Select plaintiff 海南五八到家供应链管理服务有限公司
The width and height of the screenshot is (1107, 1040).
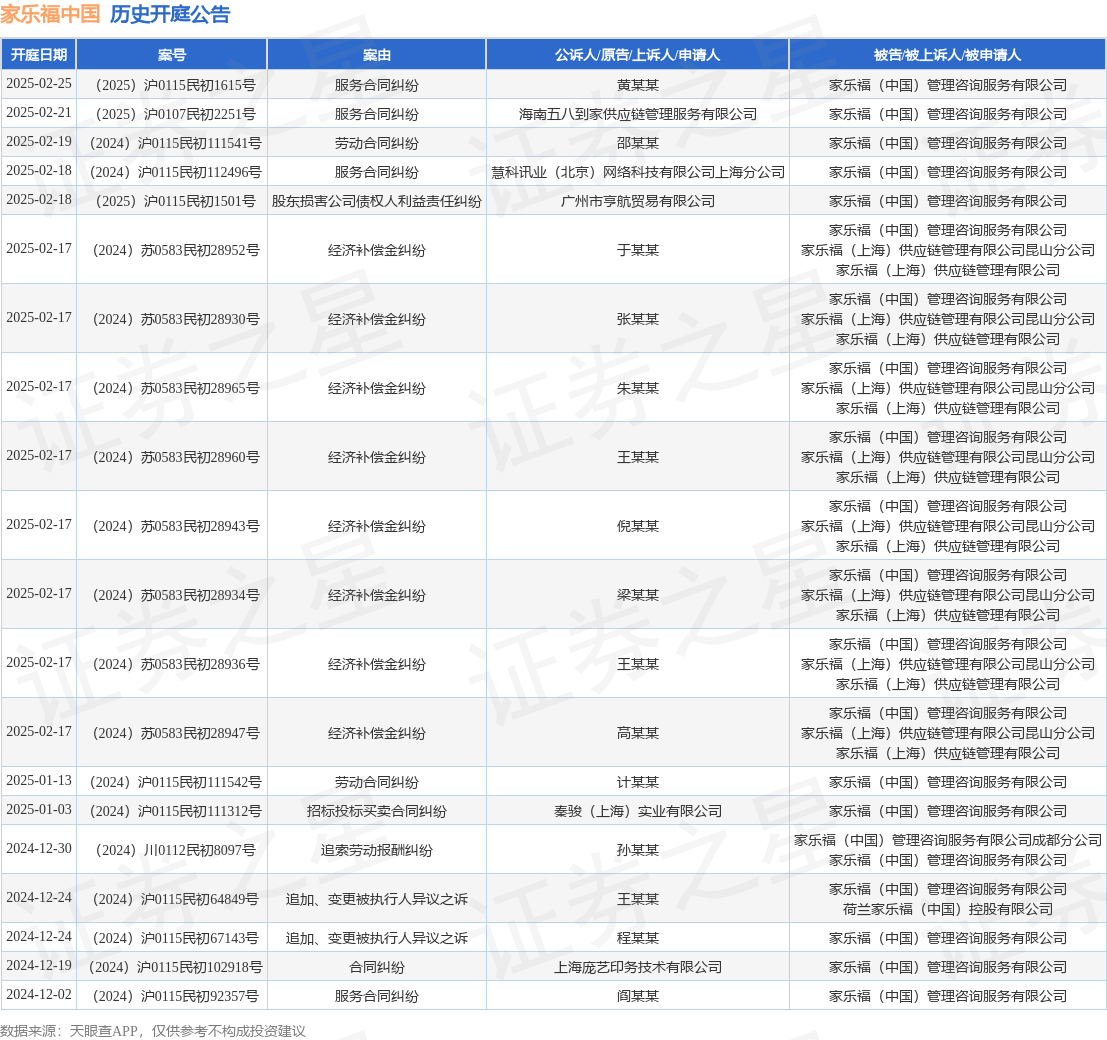637,114
